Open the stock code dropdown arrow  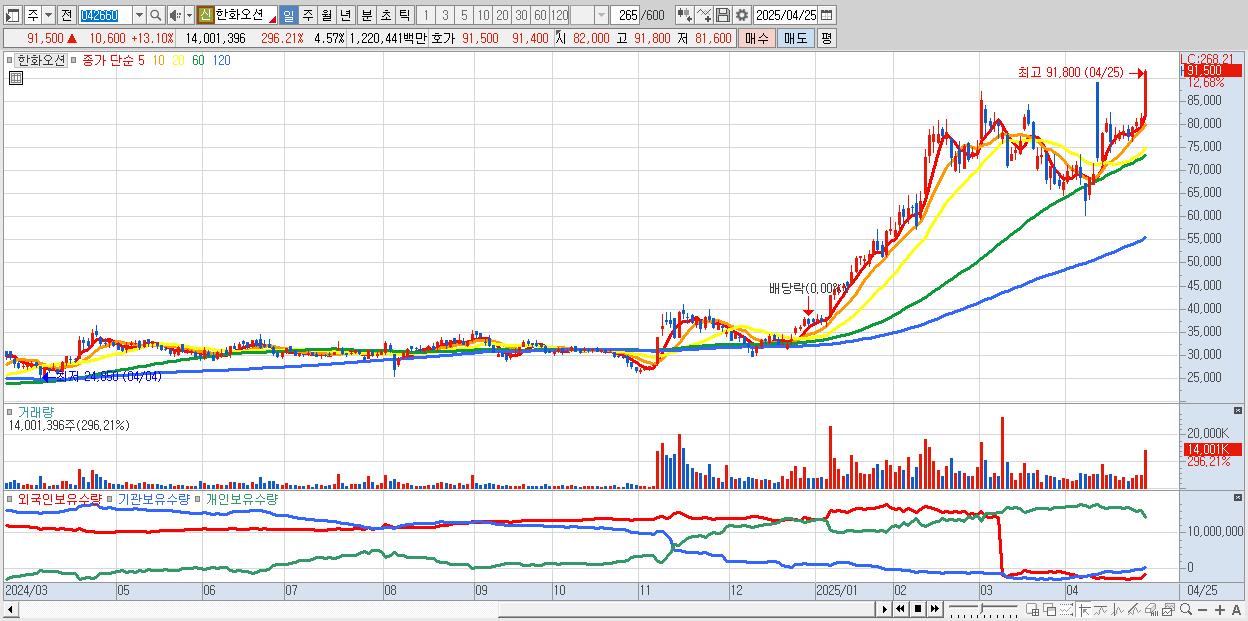pyautogui.click(x=139, y=15)
